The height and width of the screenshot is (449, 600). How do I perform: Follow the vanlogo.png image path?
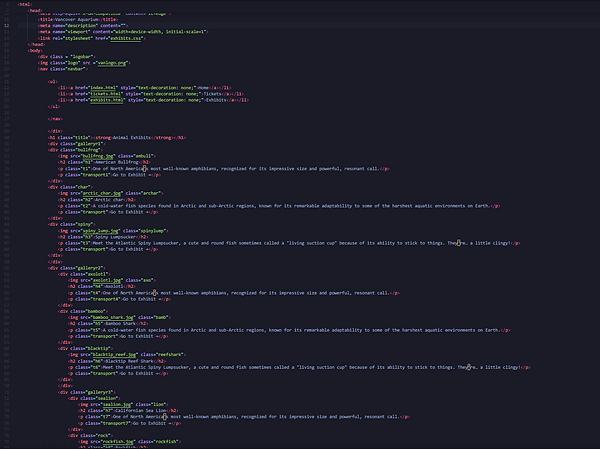click(112, 63)
